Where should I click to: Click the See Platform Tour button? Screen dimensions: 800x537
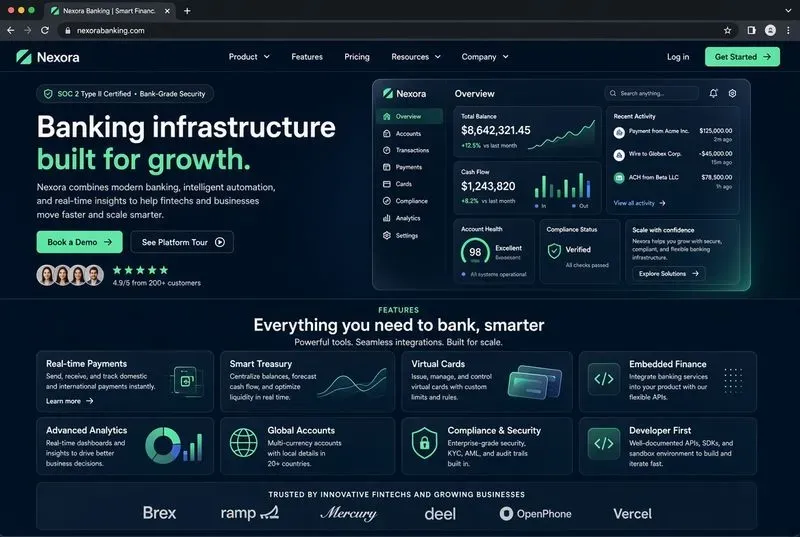[x=182, y=242]
